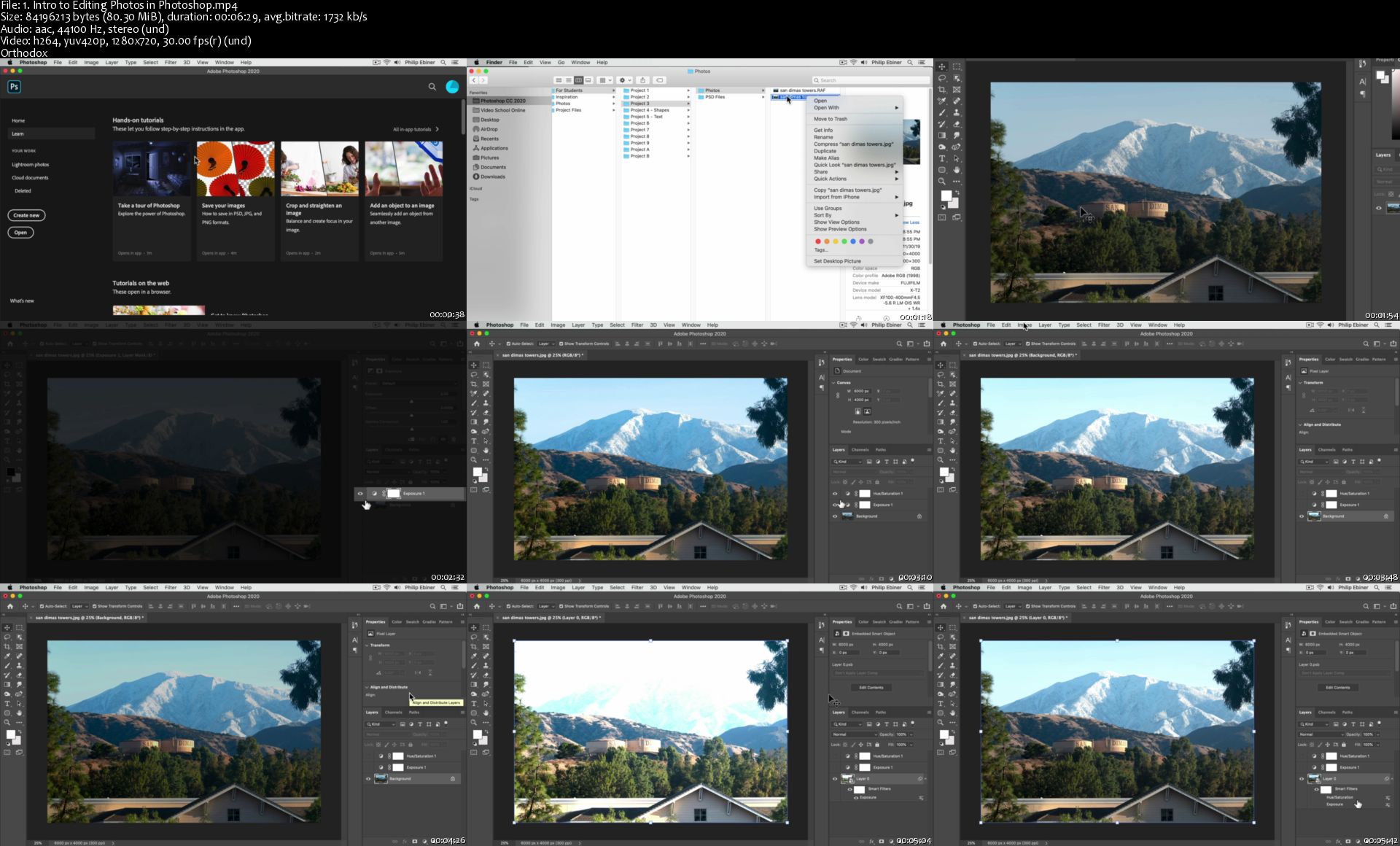Select Clone Stamp tool in the 00:05:42 frame
Image resolution: width=1400 pixels, height=846 pixels.
(x=953, y=665)
